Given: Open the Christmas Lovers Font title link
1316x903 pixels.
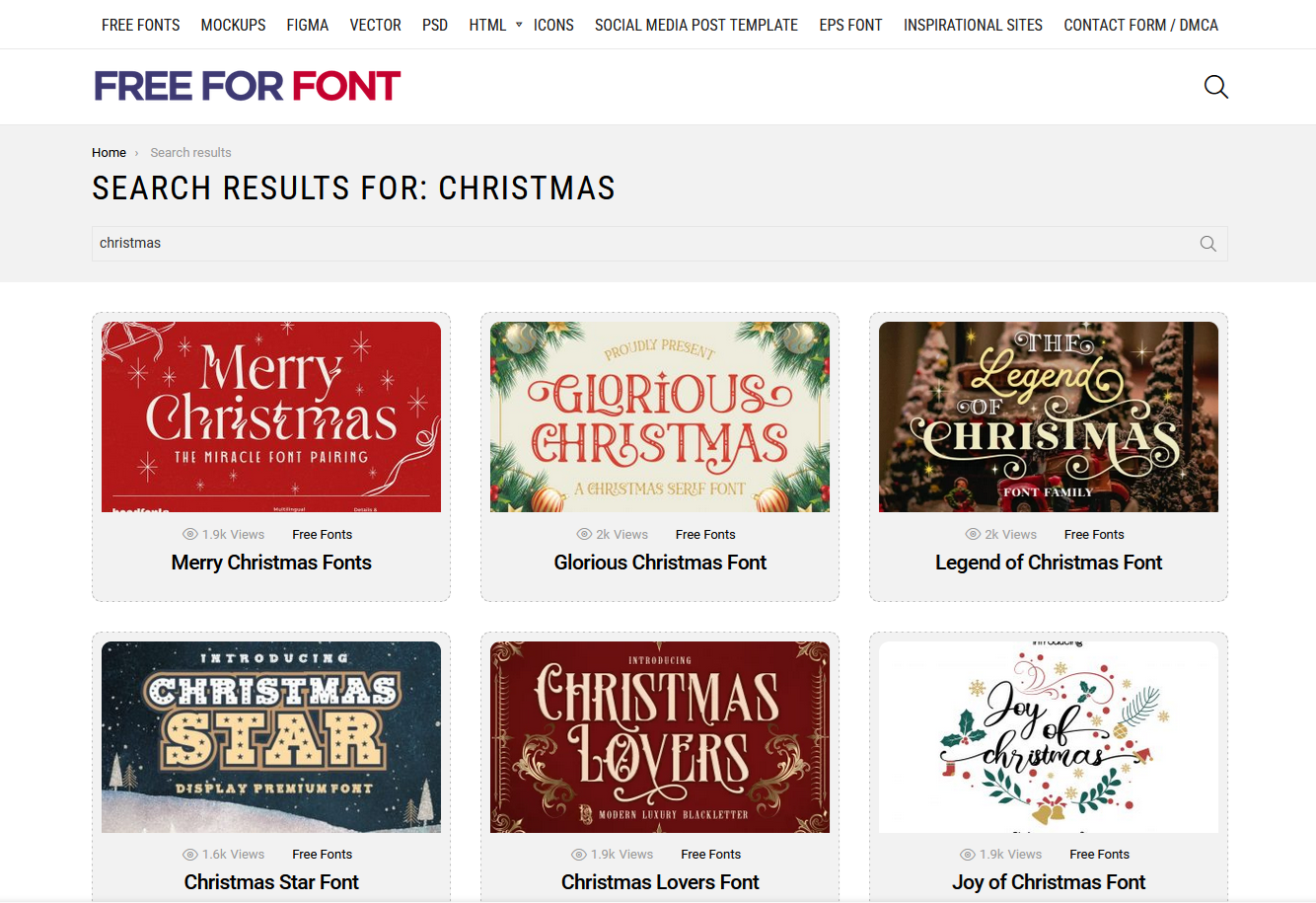Looking at the screenshot, I should coord(660,882).
